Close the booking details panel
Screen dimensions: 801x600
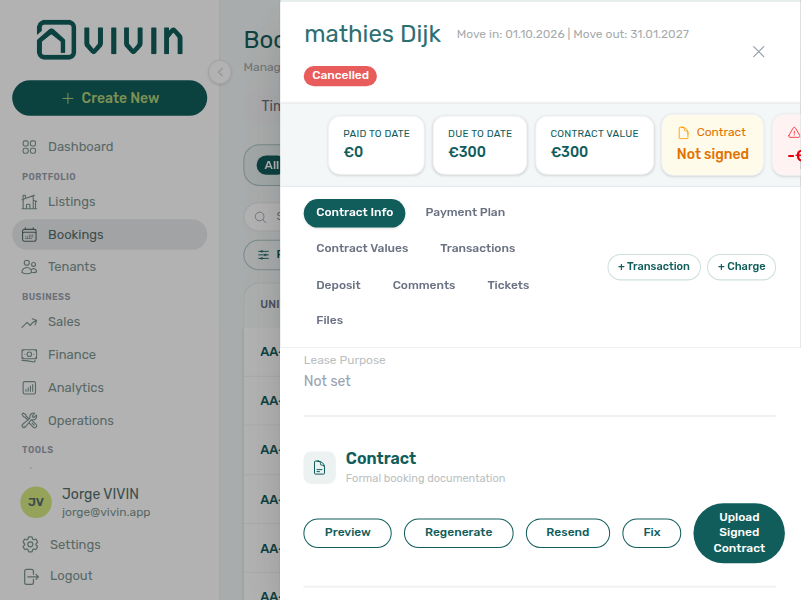click(759, 52)
